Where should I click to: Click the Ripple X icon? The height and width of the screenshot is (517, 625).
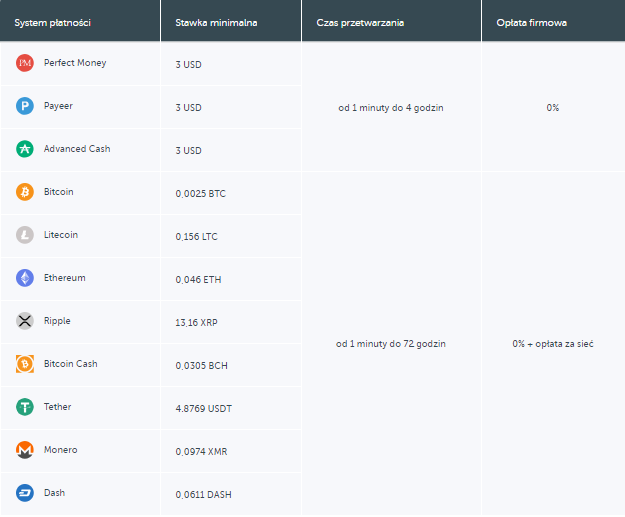(25, 321)
